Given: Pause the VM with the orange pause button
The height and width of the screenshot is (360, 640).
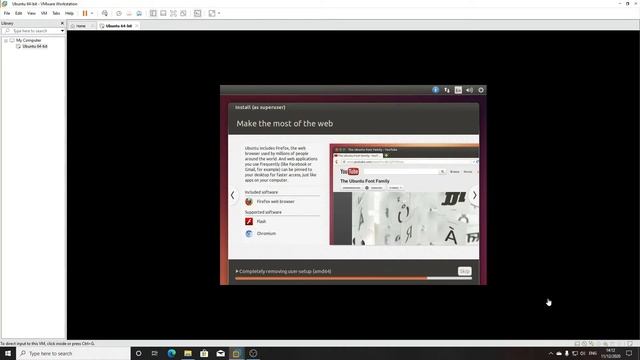Looking at the screenshot, I should [85, 13].
